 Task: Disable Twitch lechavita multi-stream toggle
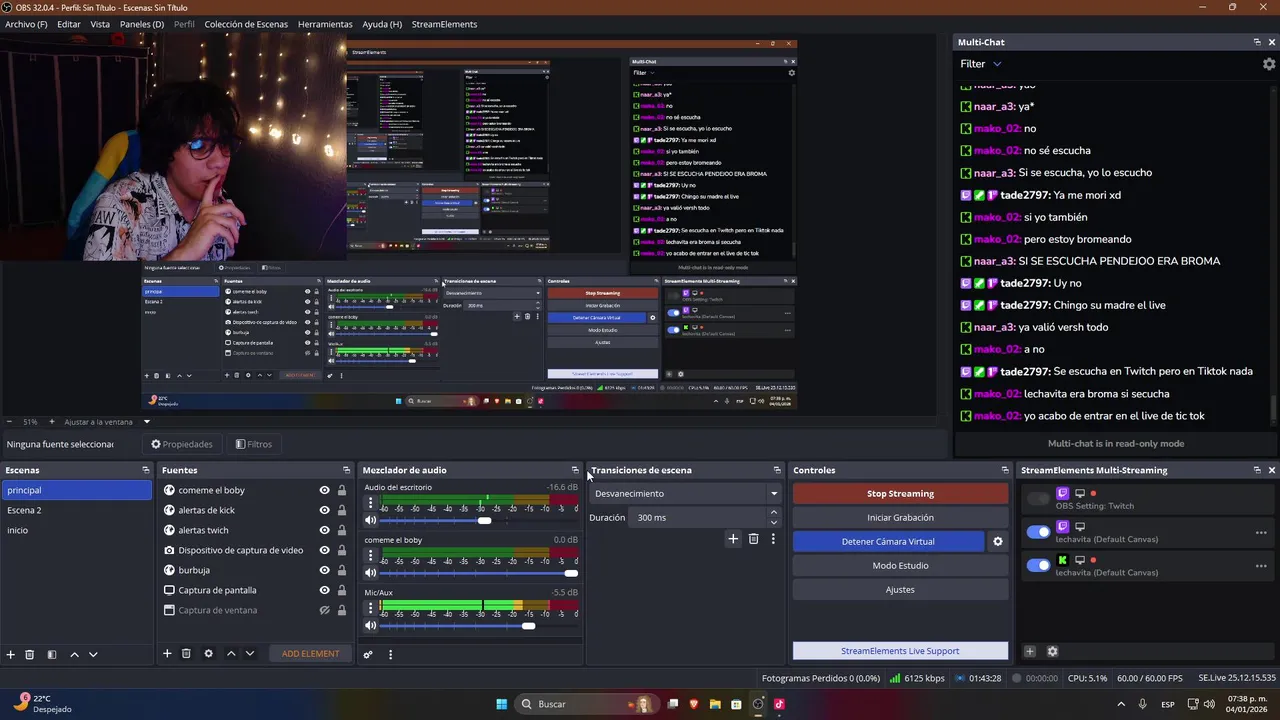[x=1039, y=532]
